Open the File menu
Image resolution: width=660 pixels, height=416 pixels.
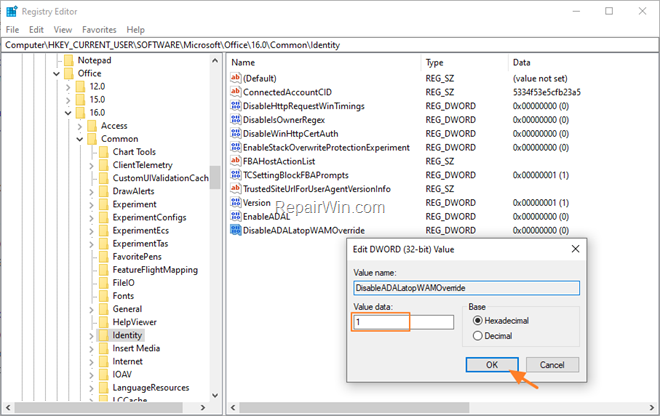(x=12, y=29)
